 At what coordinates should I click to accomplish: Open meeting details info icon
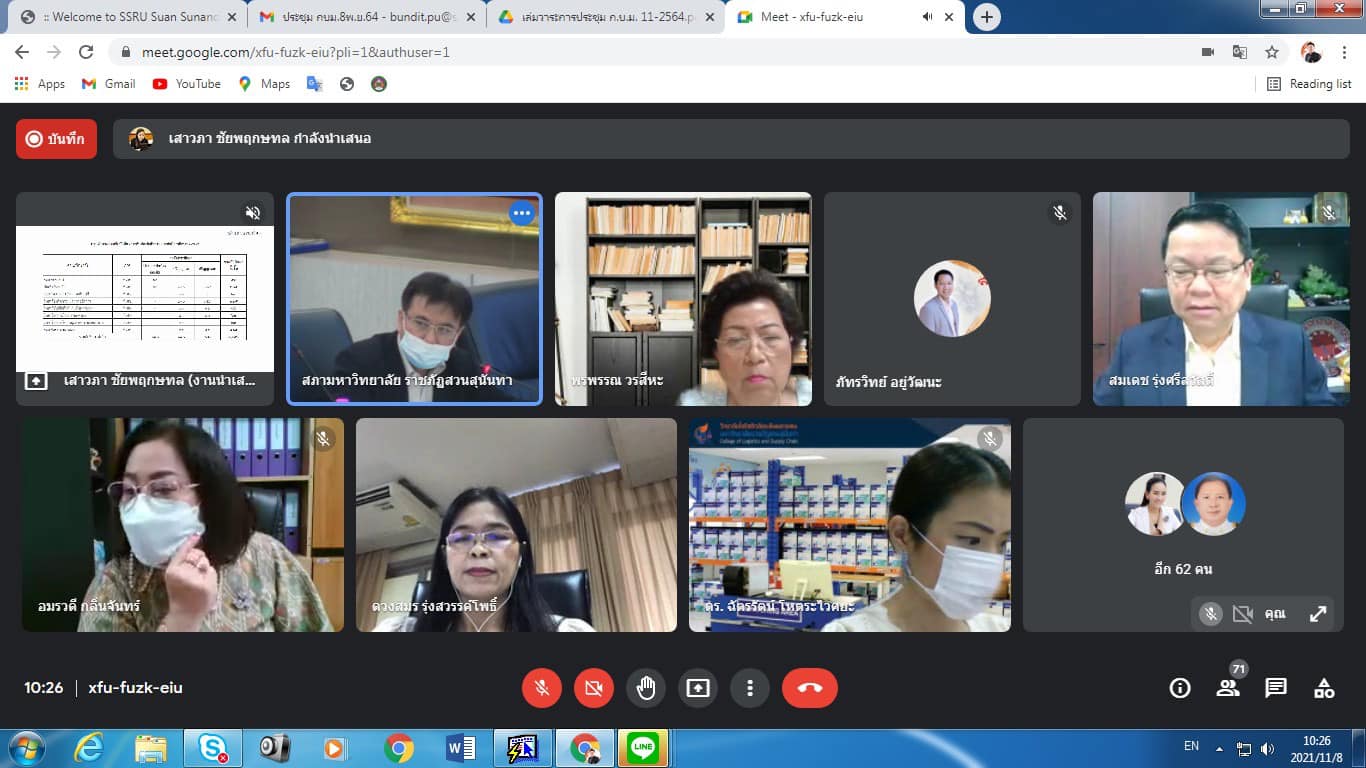tap(1180, 688)
